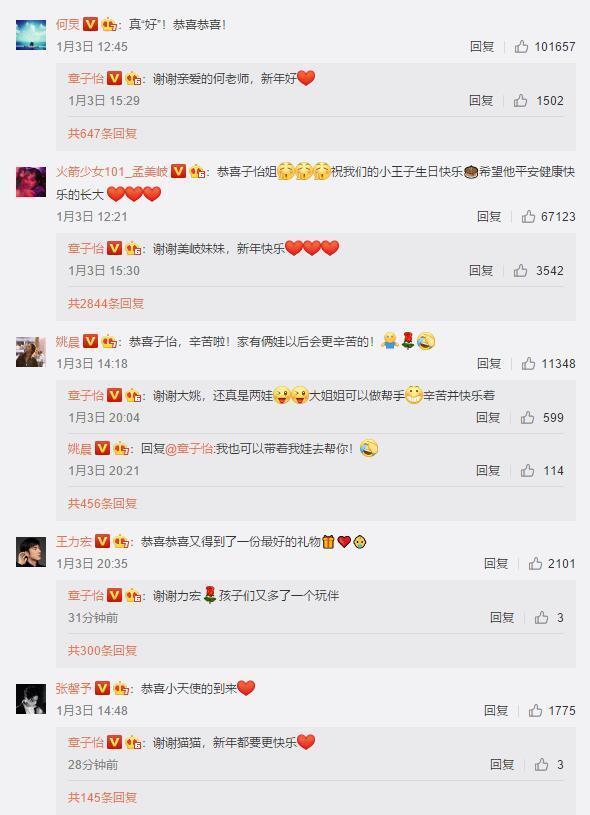This screenshot has height=815, width=590.
Task: Click 回复 on 张馨予's comment
Action: click(496, 711)
